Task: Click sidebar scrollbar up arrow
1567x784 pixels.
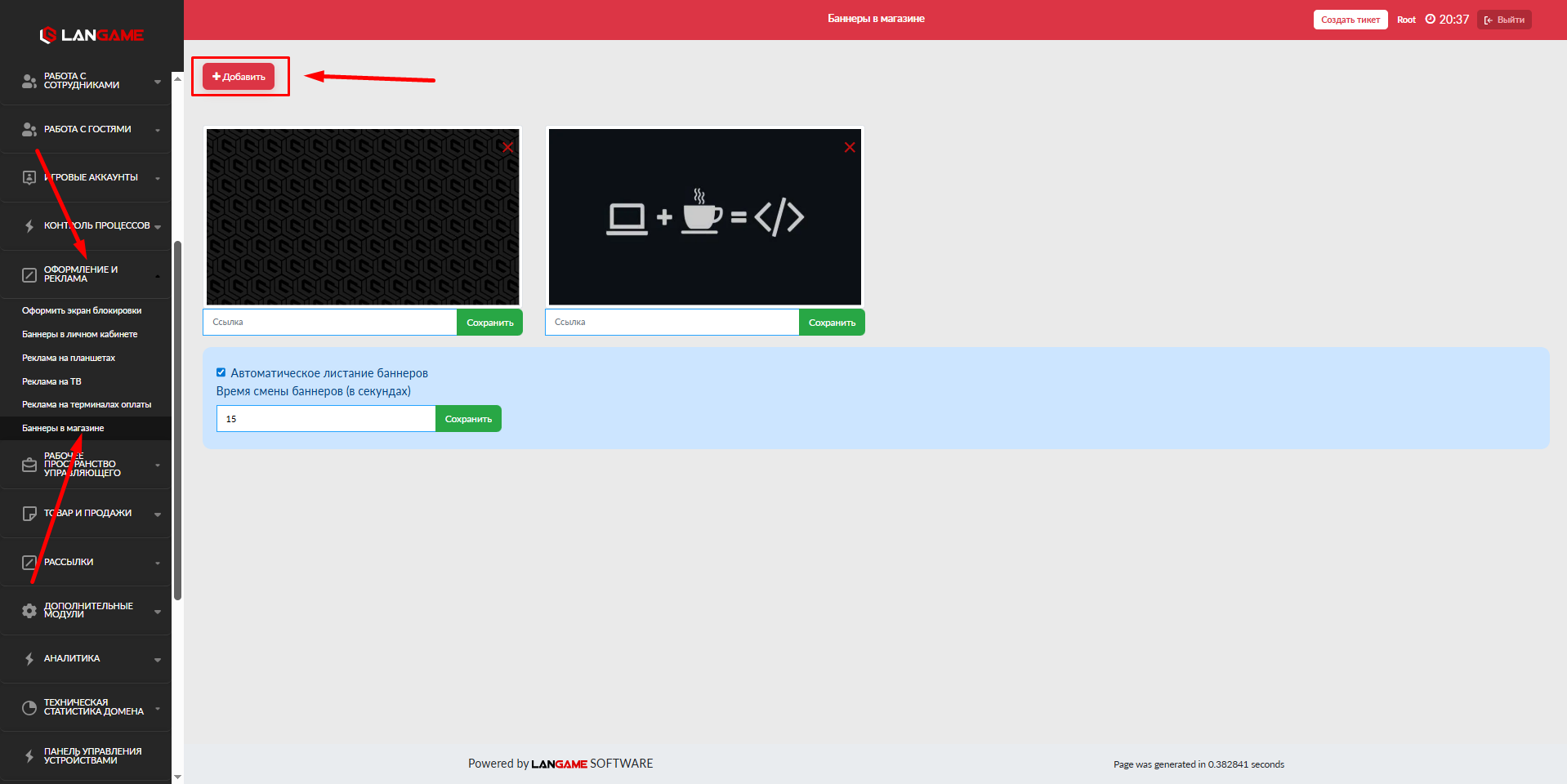Action: 177,78
